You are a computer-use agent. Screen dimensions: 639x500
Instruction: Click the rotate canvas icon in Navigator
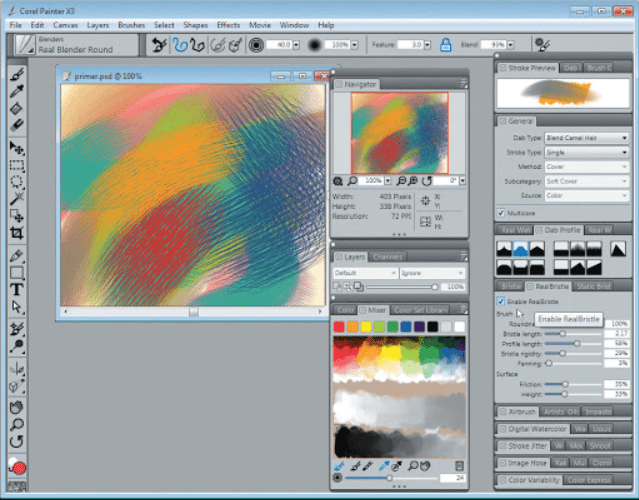pyautogui.click(x=427, y=181)
